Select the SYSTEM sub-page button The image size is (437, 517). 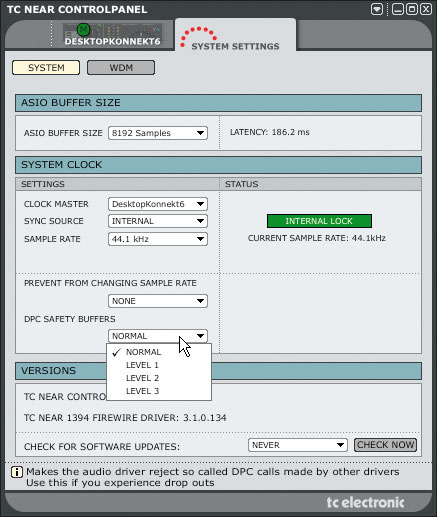click(46, 68)
